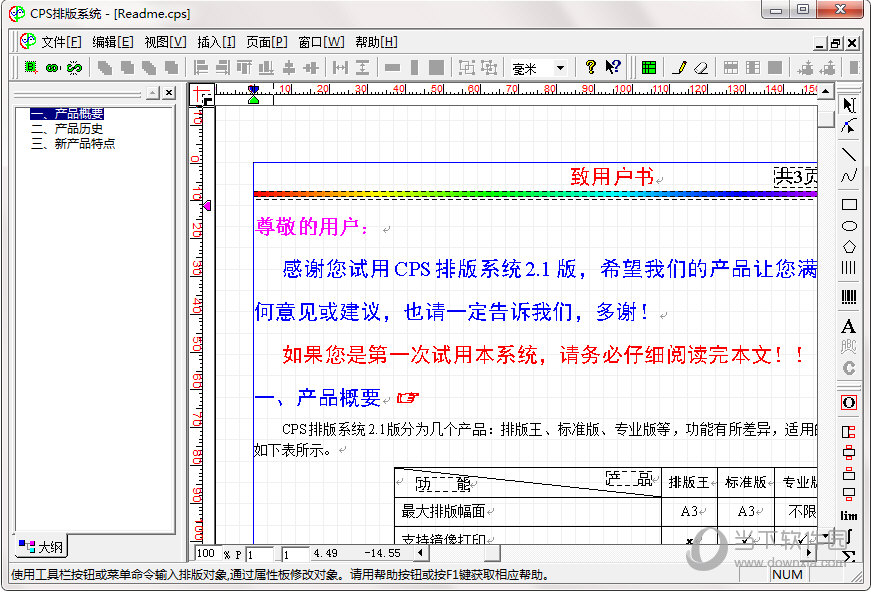Screen dimensions: 871x592
Task: Click the green B selection icon
Action: coord(31,68)
